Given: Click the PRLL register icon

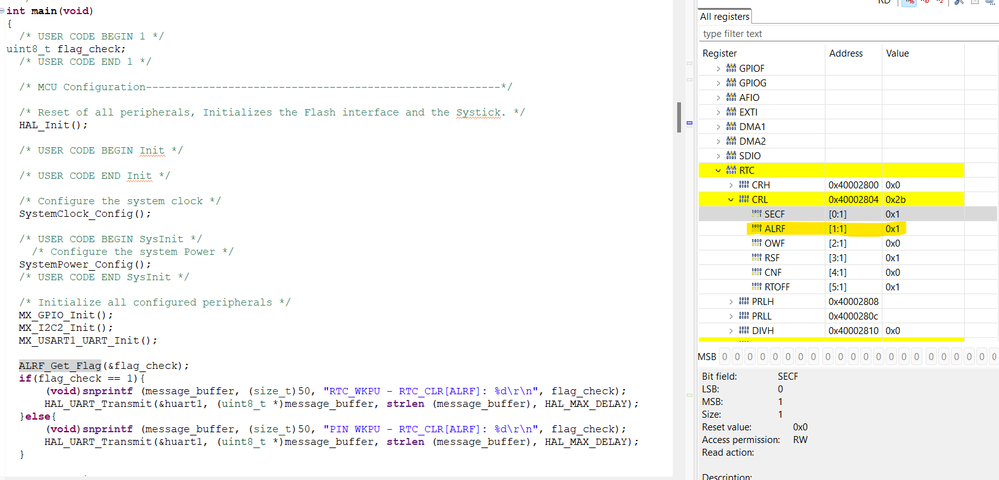Looking at the screenshot, I should click(744, 316).
